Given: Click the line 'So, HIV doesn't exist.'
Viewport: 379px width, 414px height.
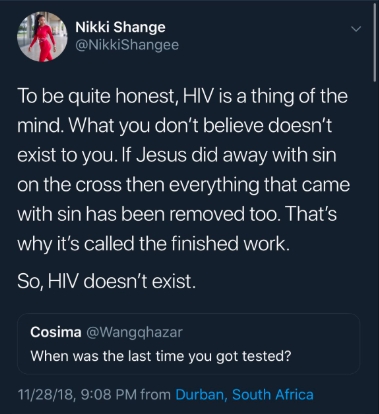Looking at the screenshot, I should click(x=106, y=282).
